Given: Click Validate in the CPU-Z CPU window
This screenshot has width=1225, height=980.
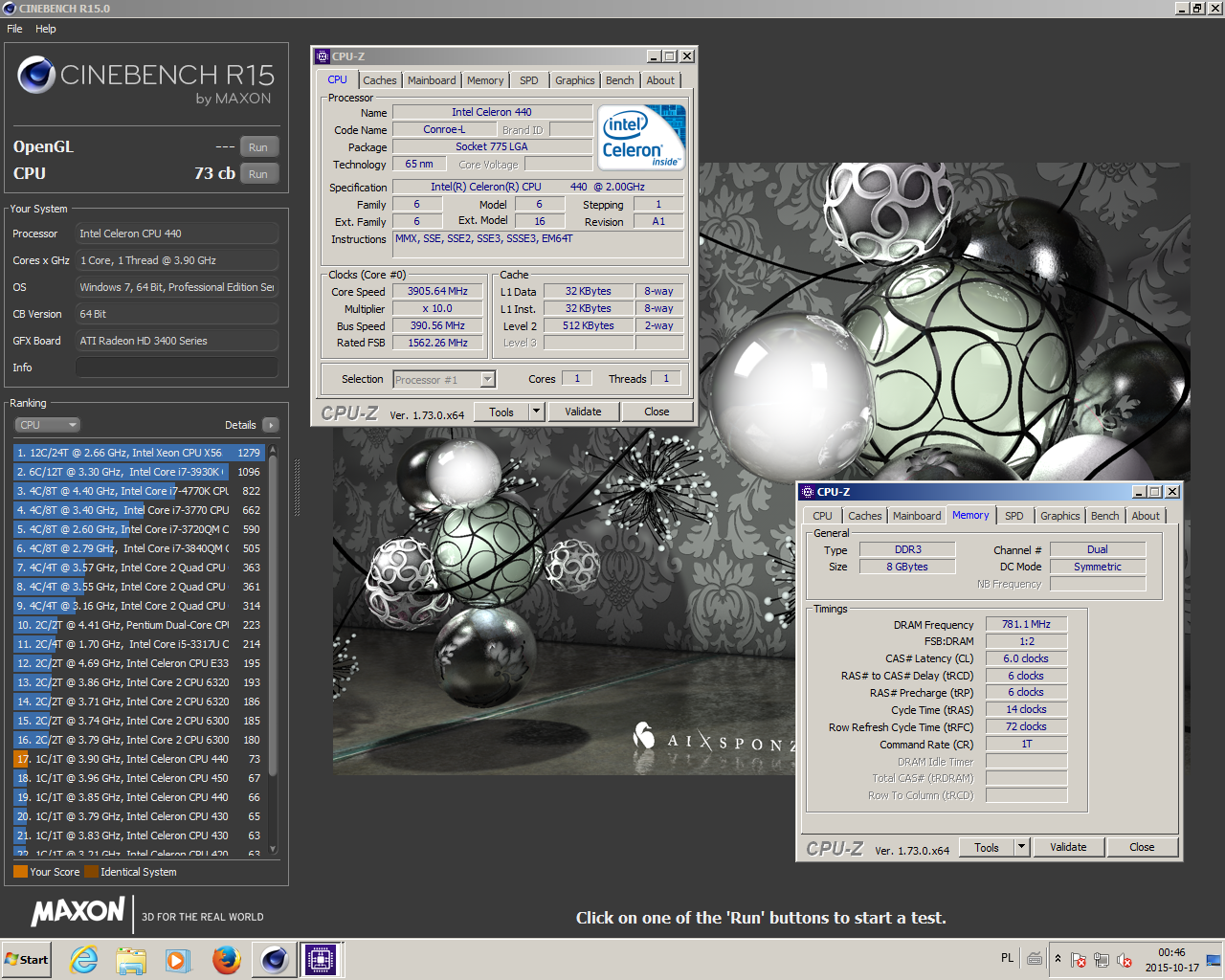Looking at the screenshot, I should tap(583, 412).
